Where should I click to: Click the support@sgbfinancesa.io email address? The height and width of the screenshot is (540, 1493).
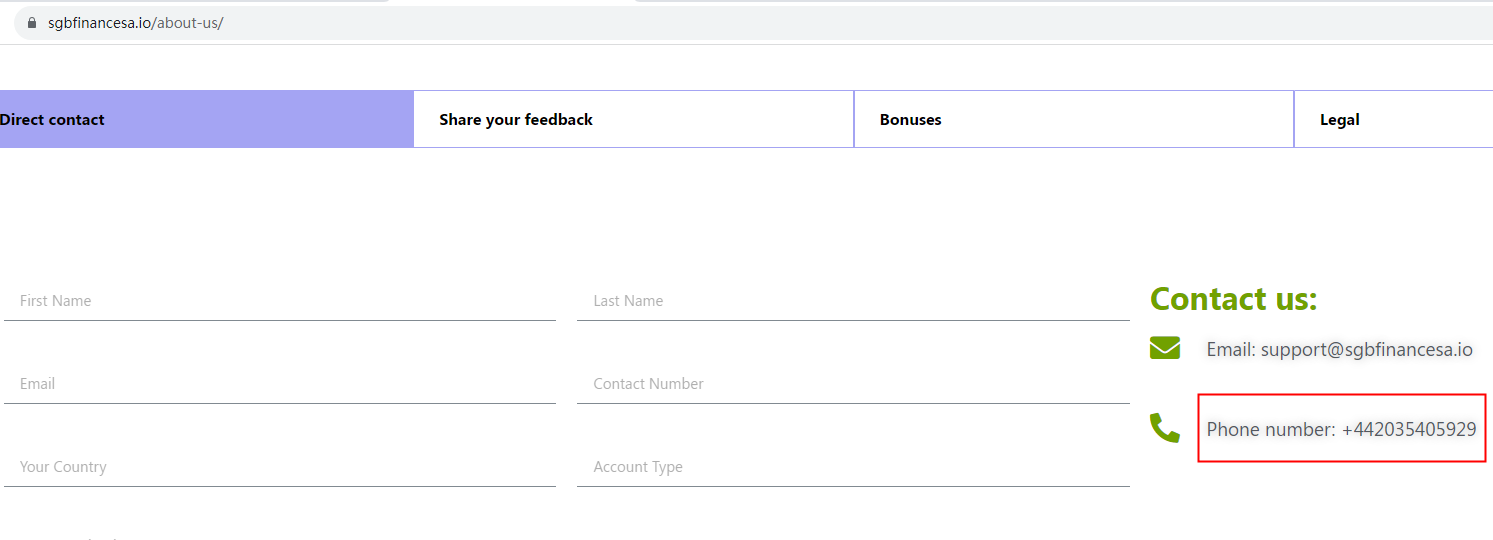pyautogui.click(x=1366, y=350)
